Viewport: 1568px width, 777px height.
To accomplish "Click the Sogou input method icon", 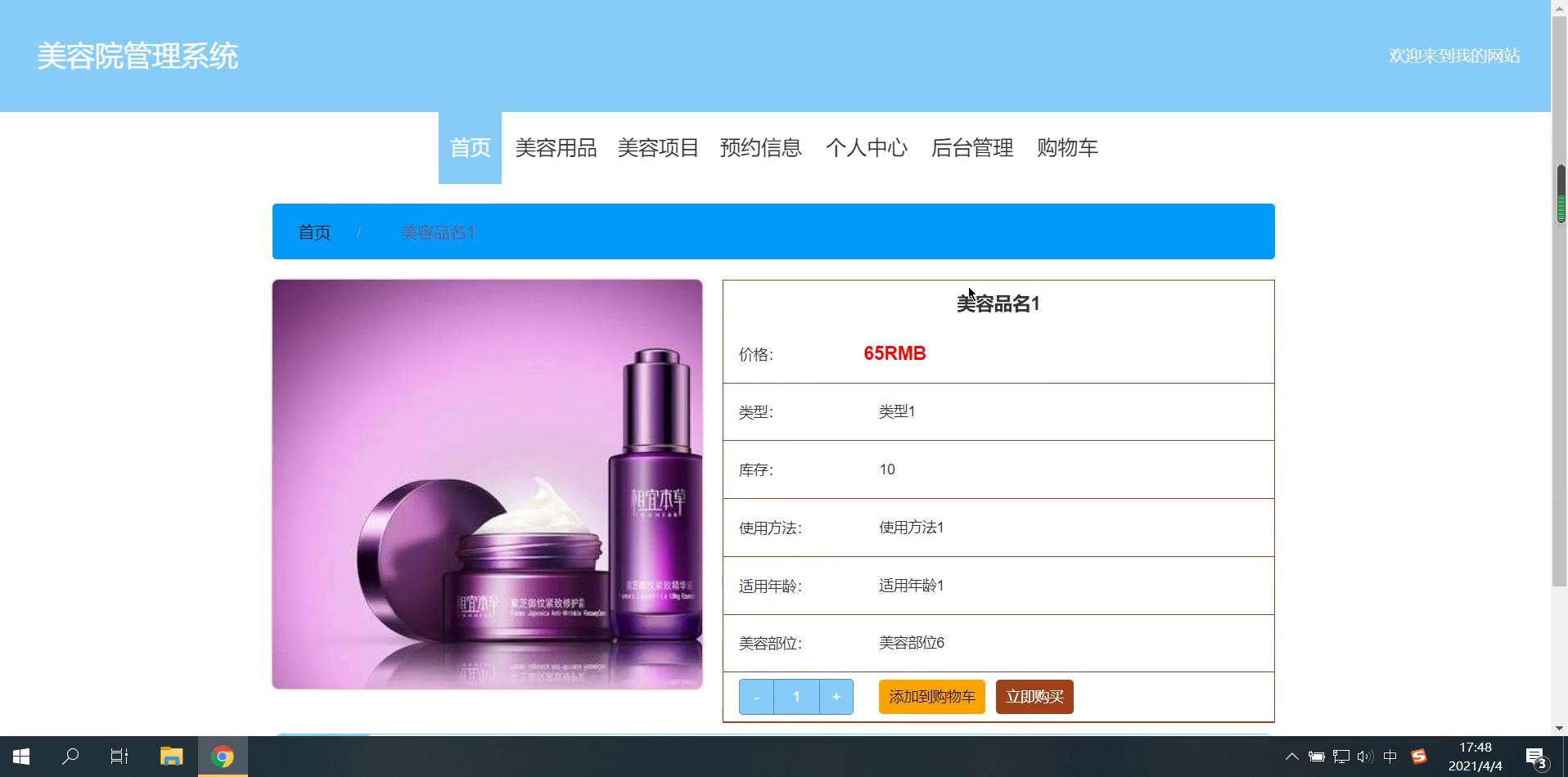I will click(x=1419, y=757).
